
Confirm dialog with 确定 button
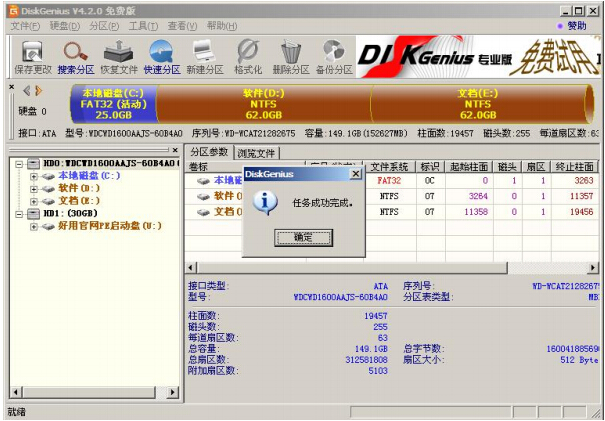coord(303,238)
